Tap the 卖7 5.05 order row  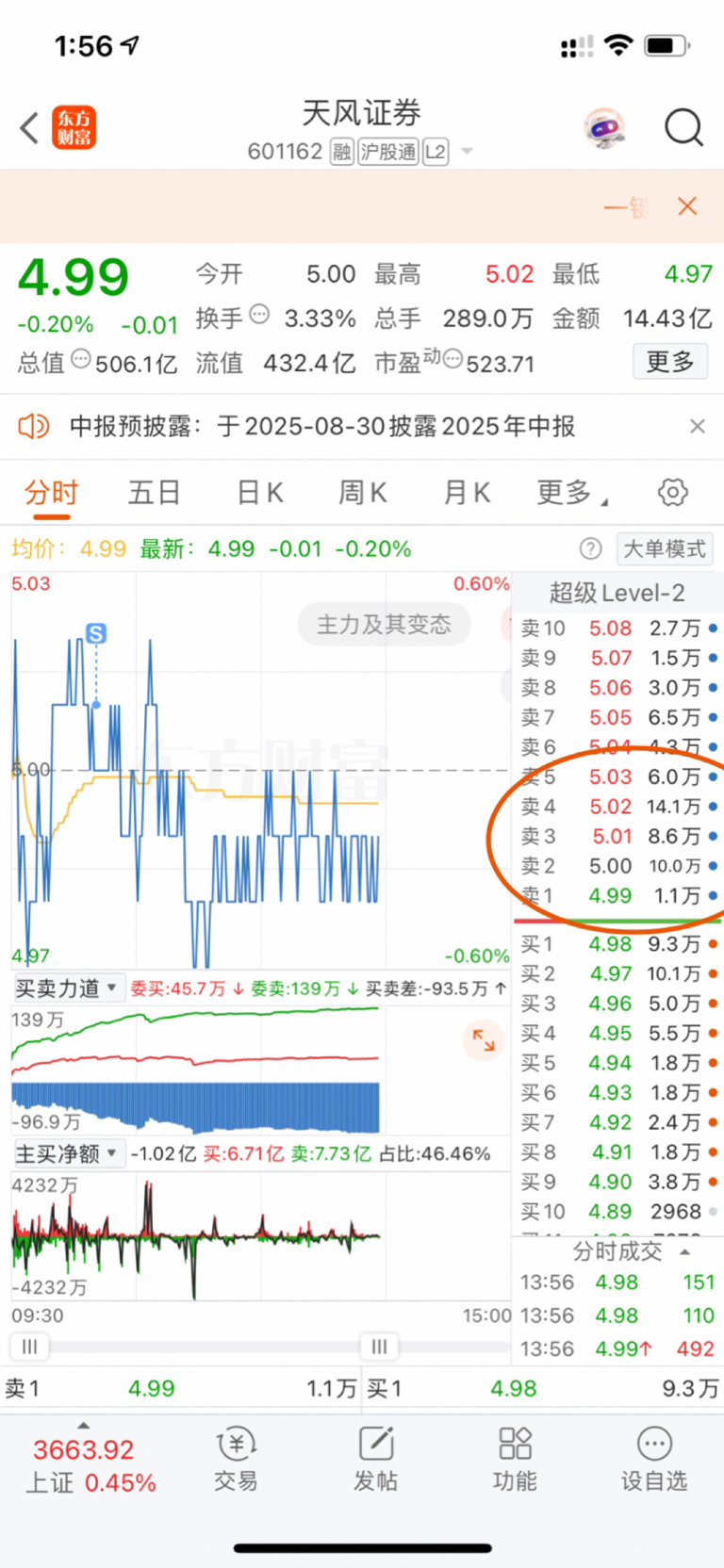tap(619, 717)
